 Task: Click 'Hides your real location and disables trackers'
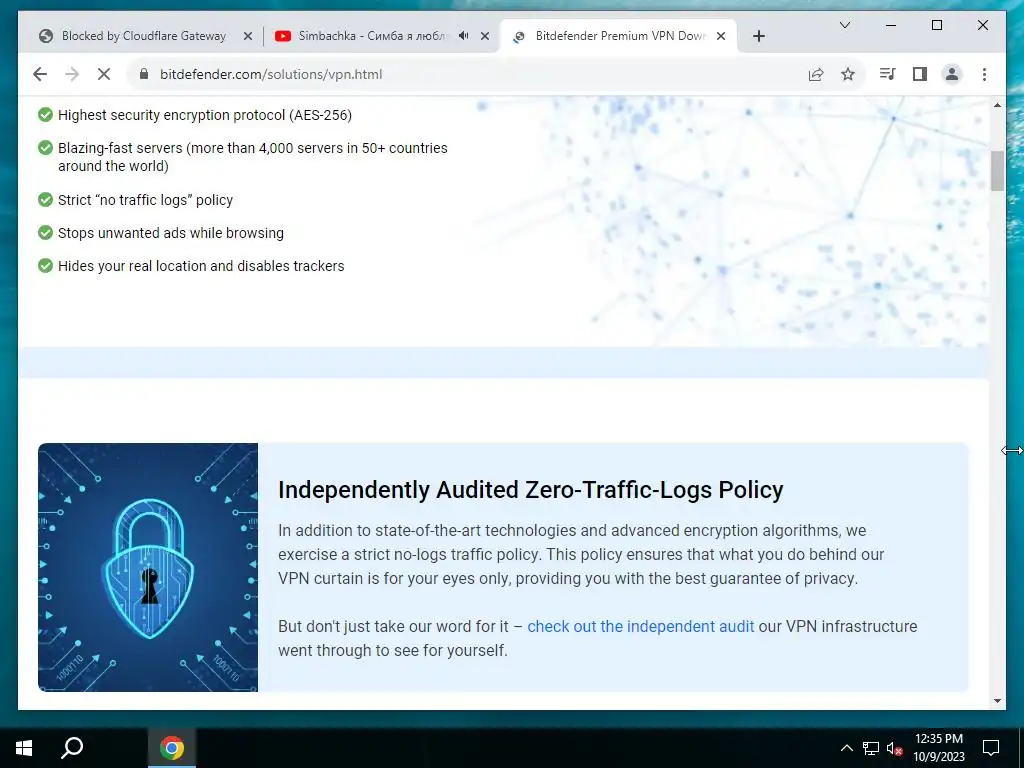pos(201,266)
